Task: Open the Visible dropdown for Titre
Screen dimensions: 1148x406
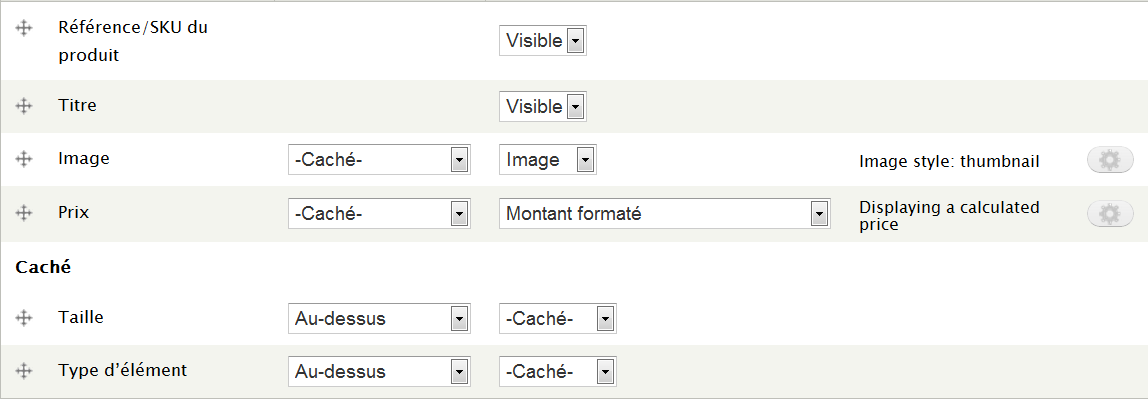Action: tap(542, 107)
